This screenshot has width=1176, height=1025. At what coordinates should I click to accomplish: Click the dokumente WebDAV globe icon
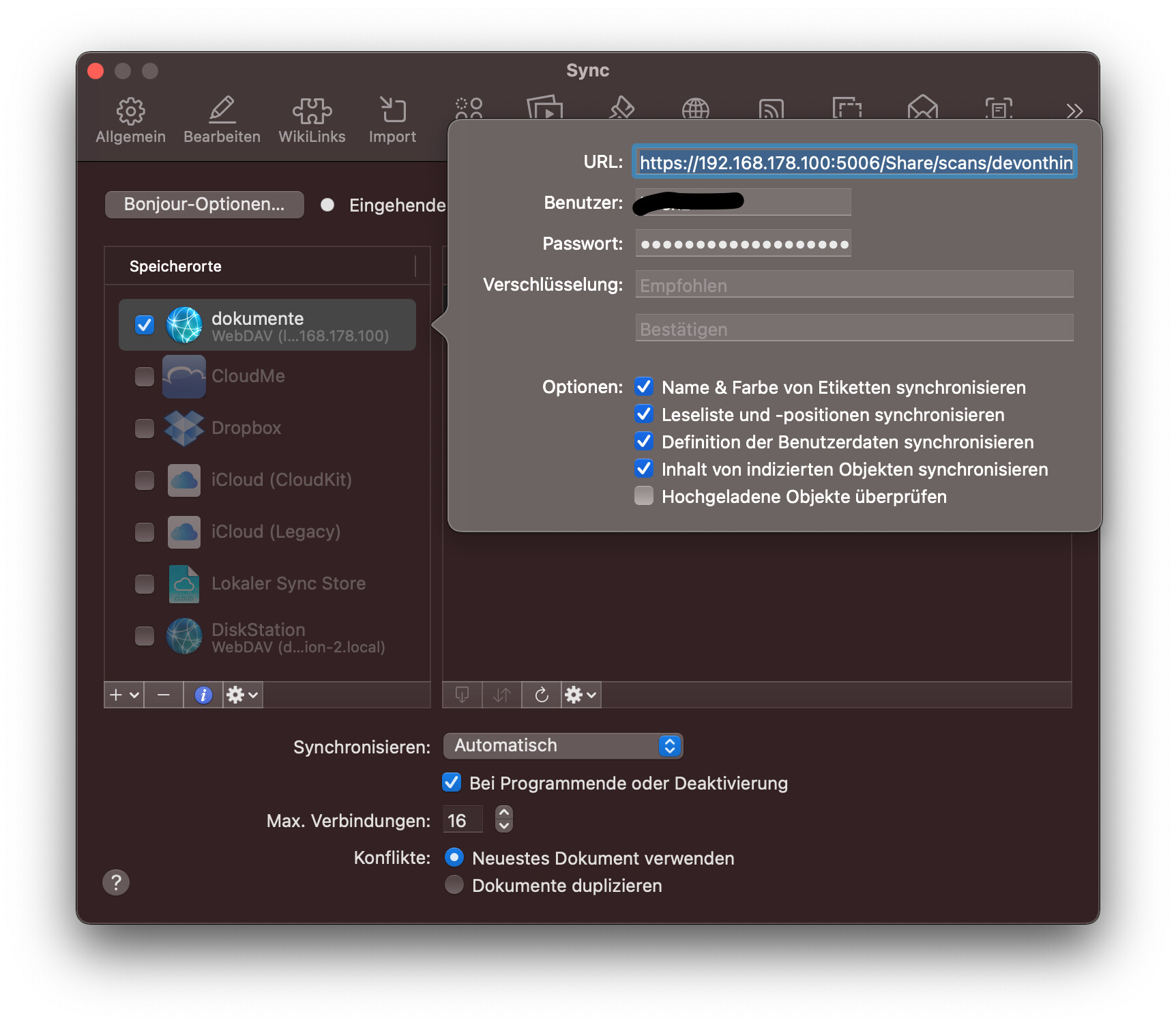[184, 325]
